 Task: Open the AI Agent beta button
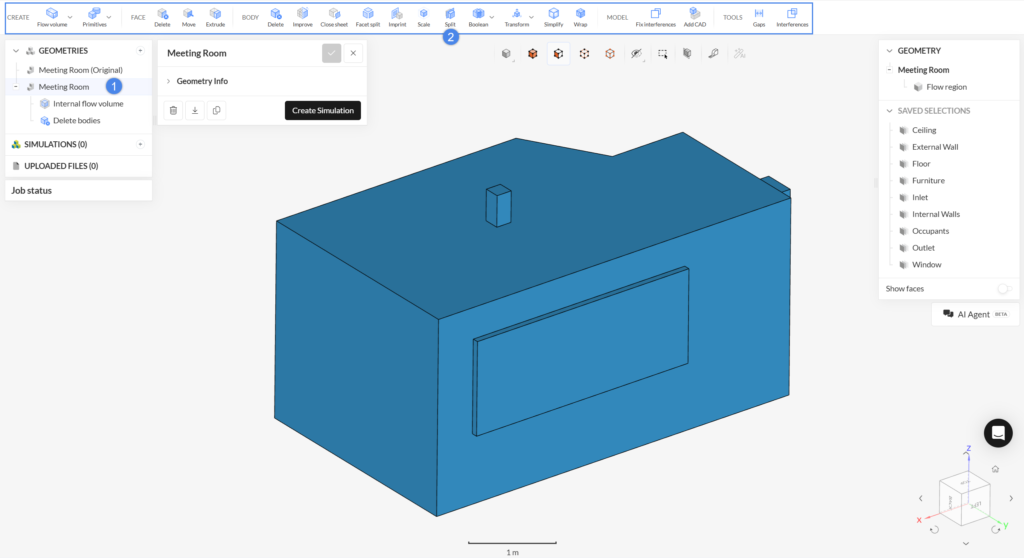point(975,314)
